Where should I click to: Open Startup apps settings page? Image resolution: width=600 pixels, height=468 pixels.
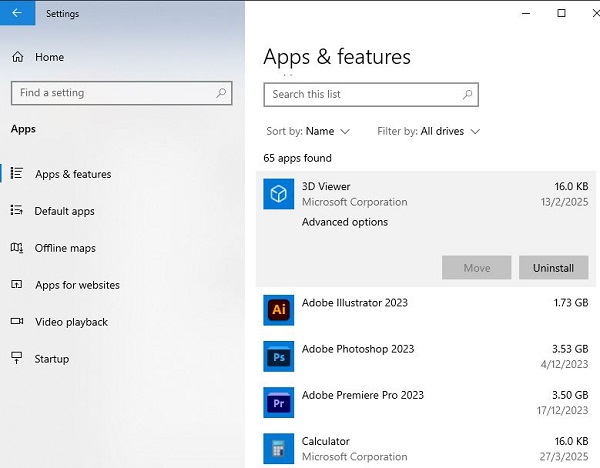(x=52, y=359)
